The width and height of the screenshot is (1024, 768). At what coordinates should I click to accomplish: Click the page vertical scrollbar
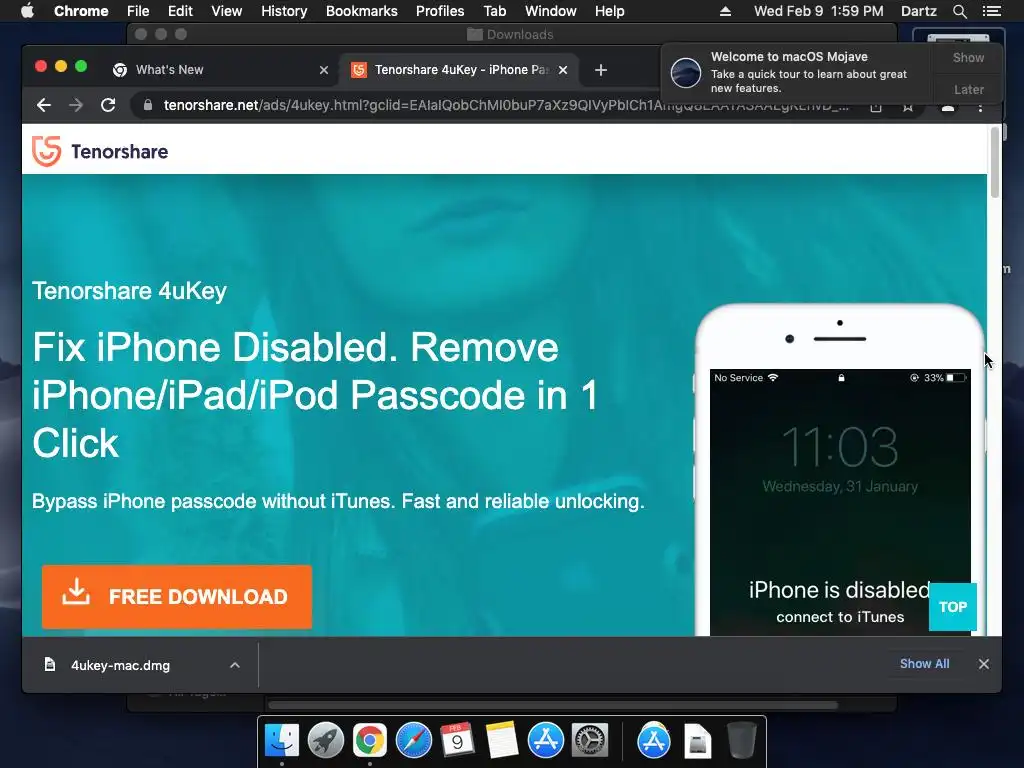pyautogui.click(x=995, y=163)
